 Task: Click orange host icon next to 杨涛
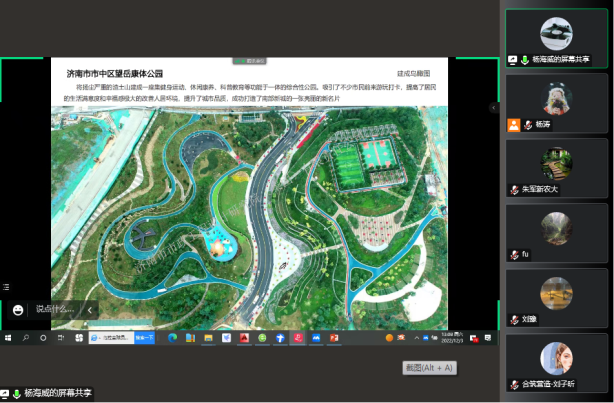[x=514, y=125]
